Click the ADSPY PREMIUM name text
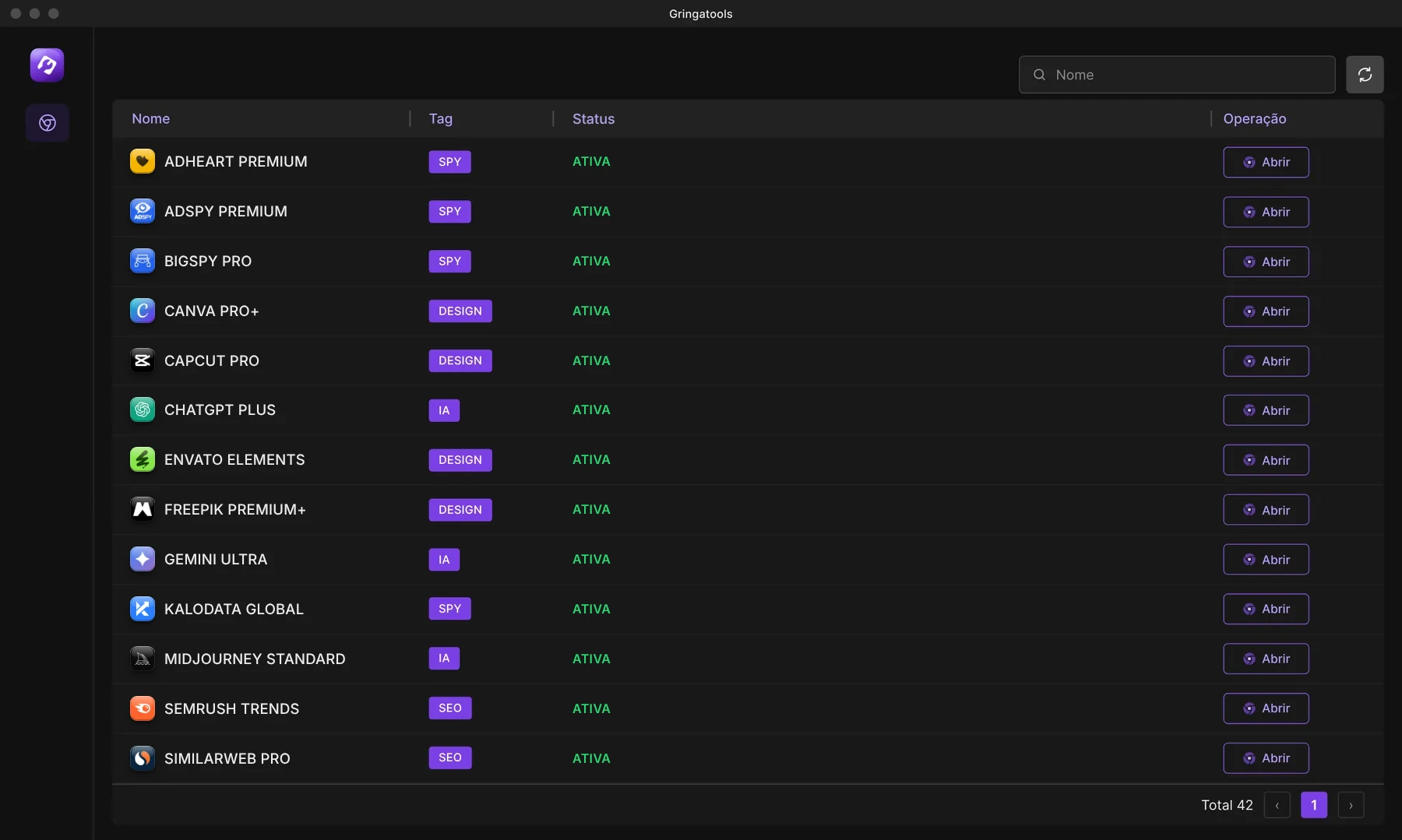Image resolution: width=1402 pixels, height=840 pixels. tap(226, 211)
